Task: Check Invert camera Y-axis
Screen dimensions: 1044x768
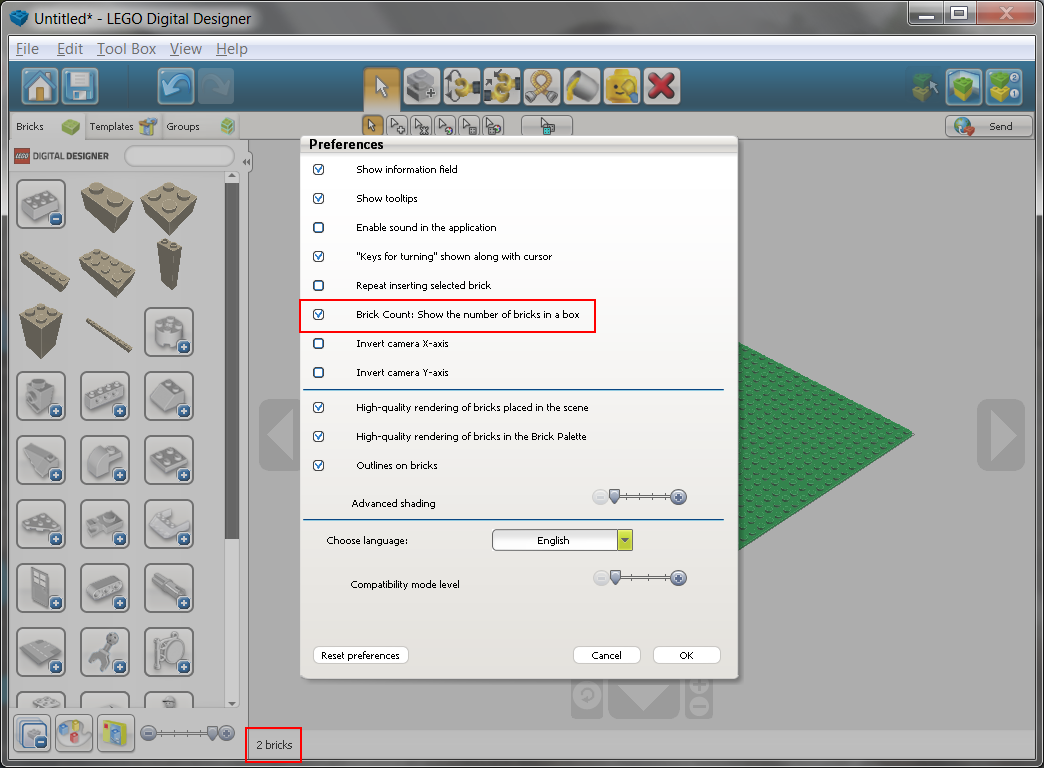Action: click(x=318, y=372)
